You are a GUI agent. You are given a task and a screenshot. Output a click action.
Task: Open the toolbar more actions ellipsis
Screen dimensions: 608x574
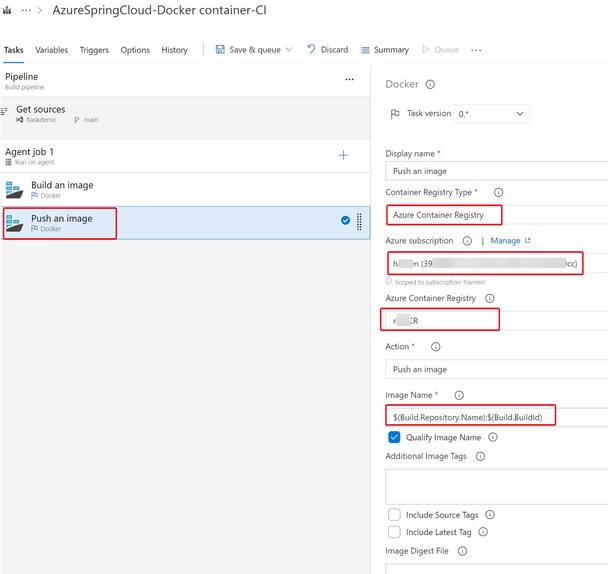click(x=476, y=50)
